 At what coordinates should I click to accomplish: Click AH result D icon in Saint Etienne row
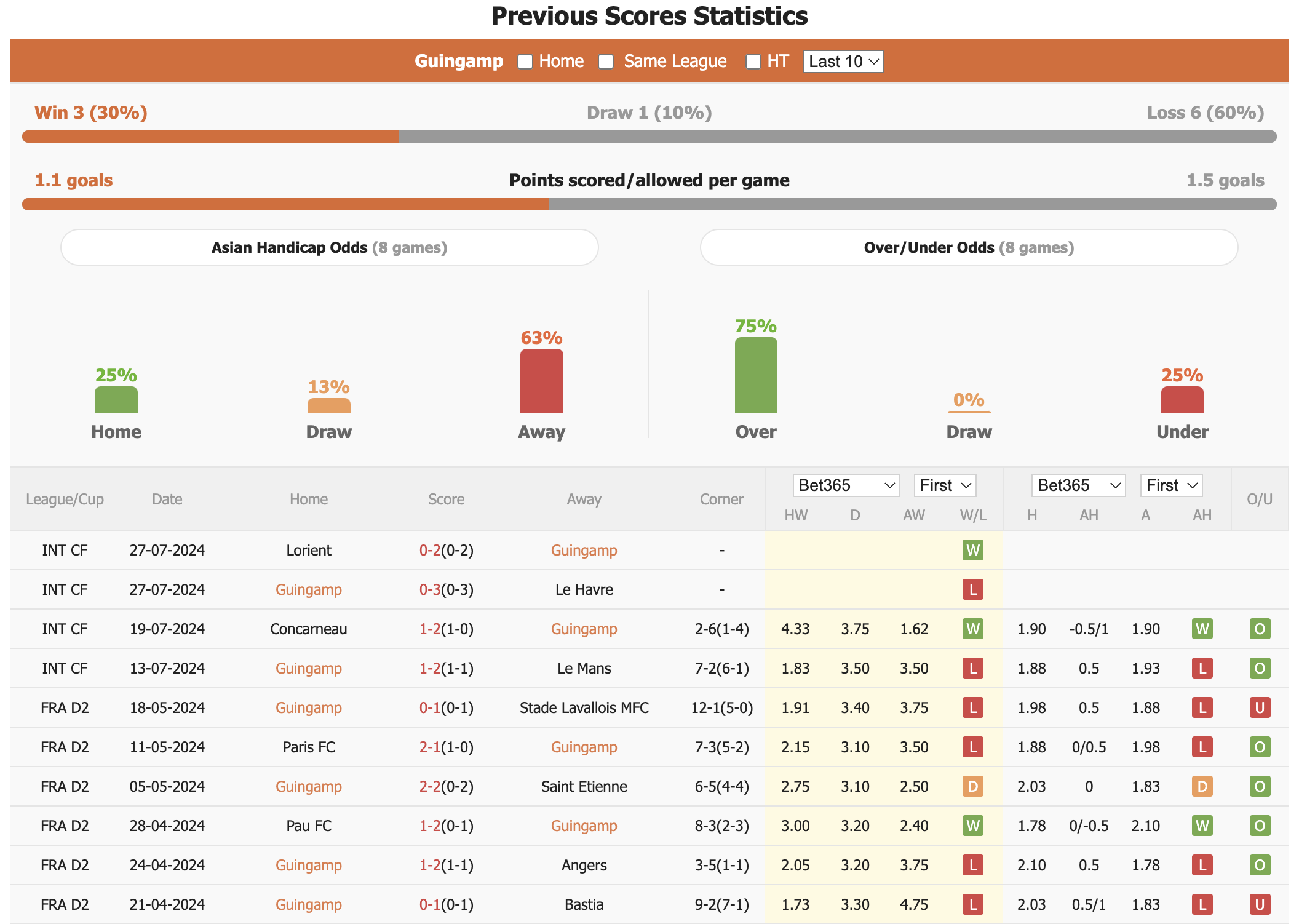(1202, 786)
